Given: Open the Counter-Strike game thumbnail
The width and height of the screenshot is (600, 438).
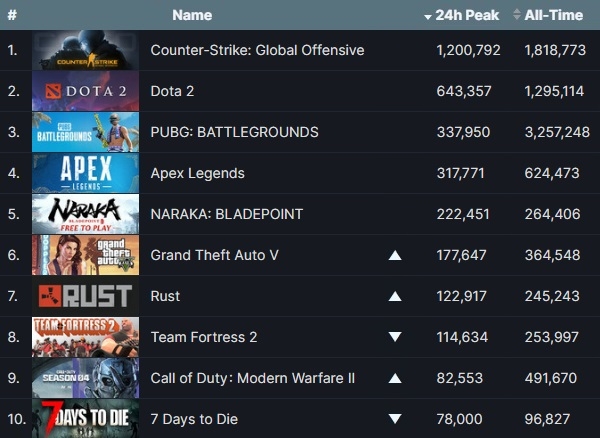Looking at the screenshot, I should tap(84, 50).
